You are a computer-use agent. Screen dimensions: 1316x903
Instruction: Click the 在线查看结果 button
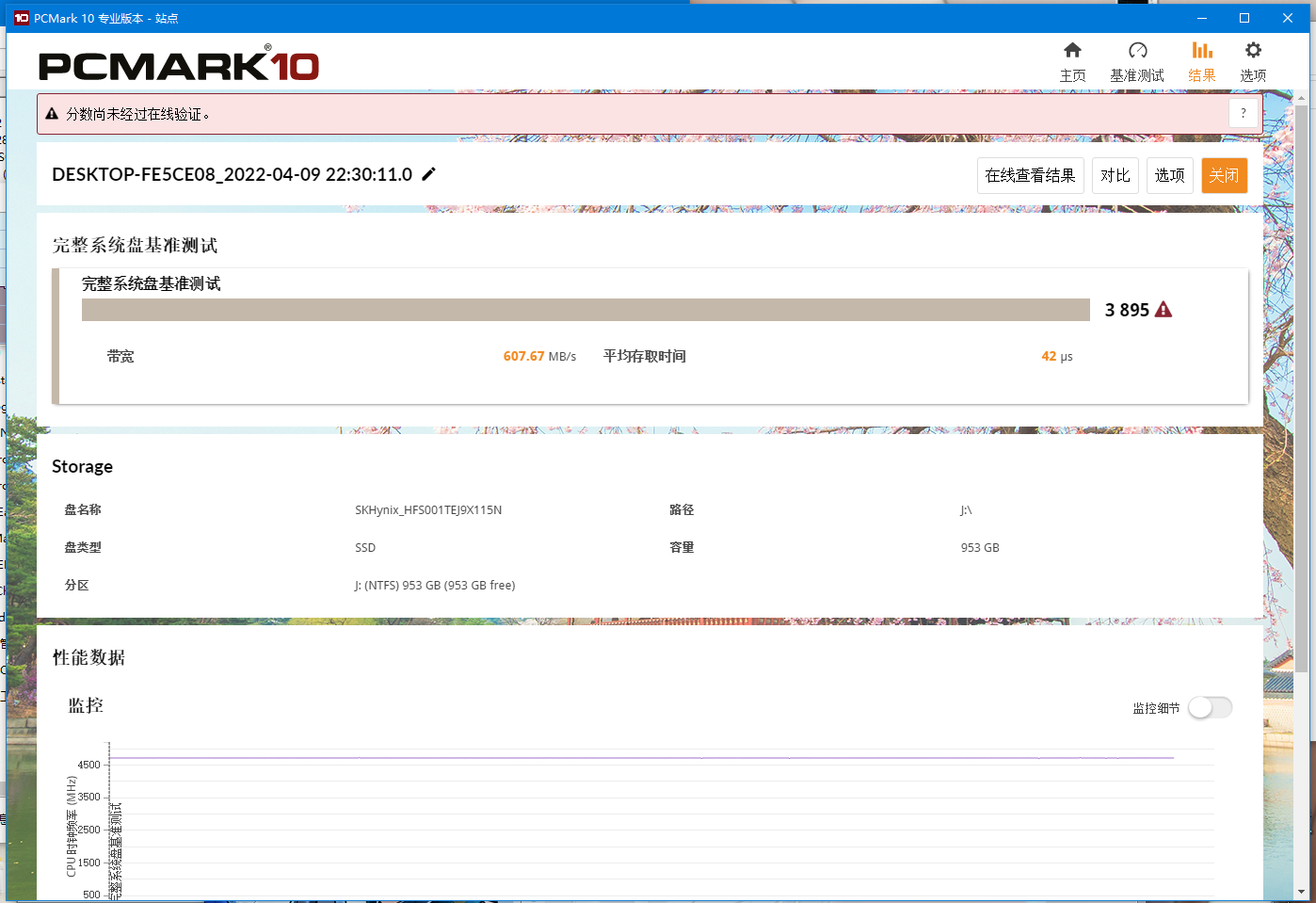pos(1030,175)
